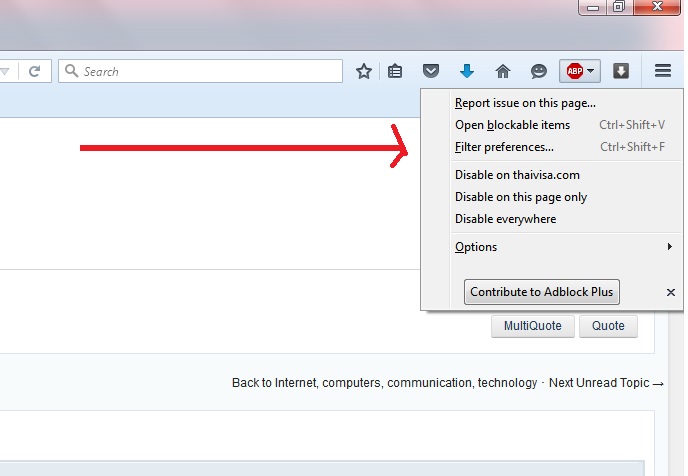
Task: Reload the page with refresh icon
Action: pyautogui.click(x=35, y=71)
